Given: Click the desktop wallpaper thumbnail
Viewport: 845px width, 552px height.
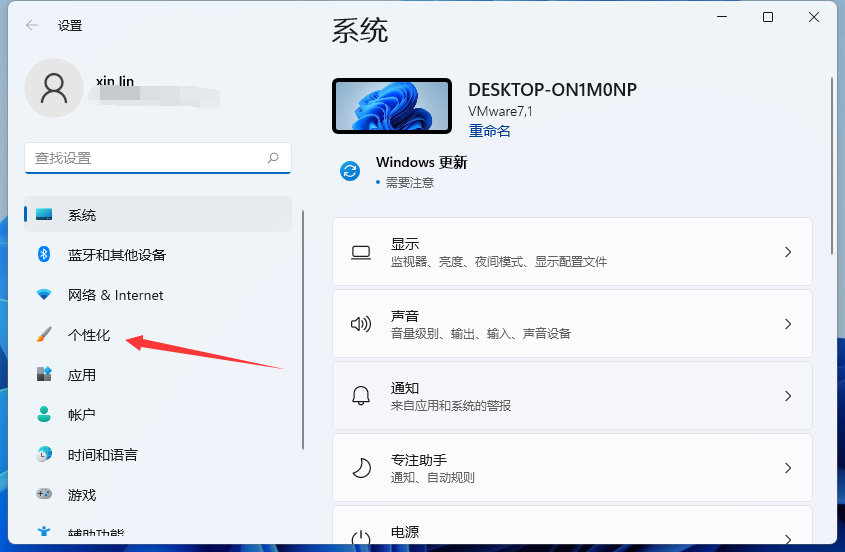Looking at the screenshot, I should [391, 106].
